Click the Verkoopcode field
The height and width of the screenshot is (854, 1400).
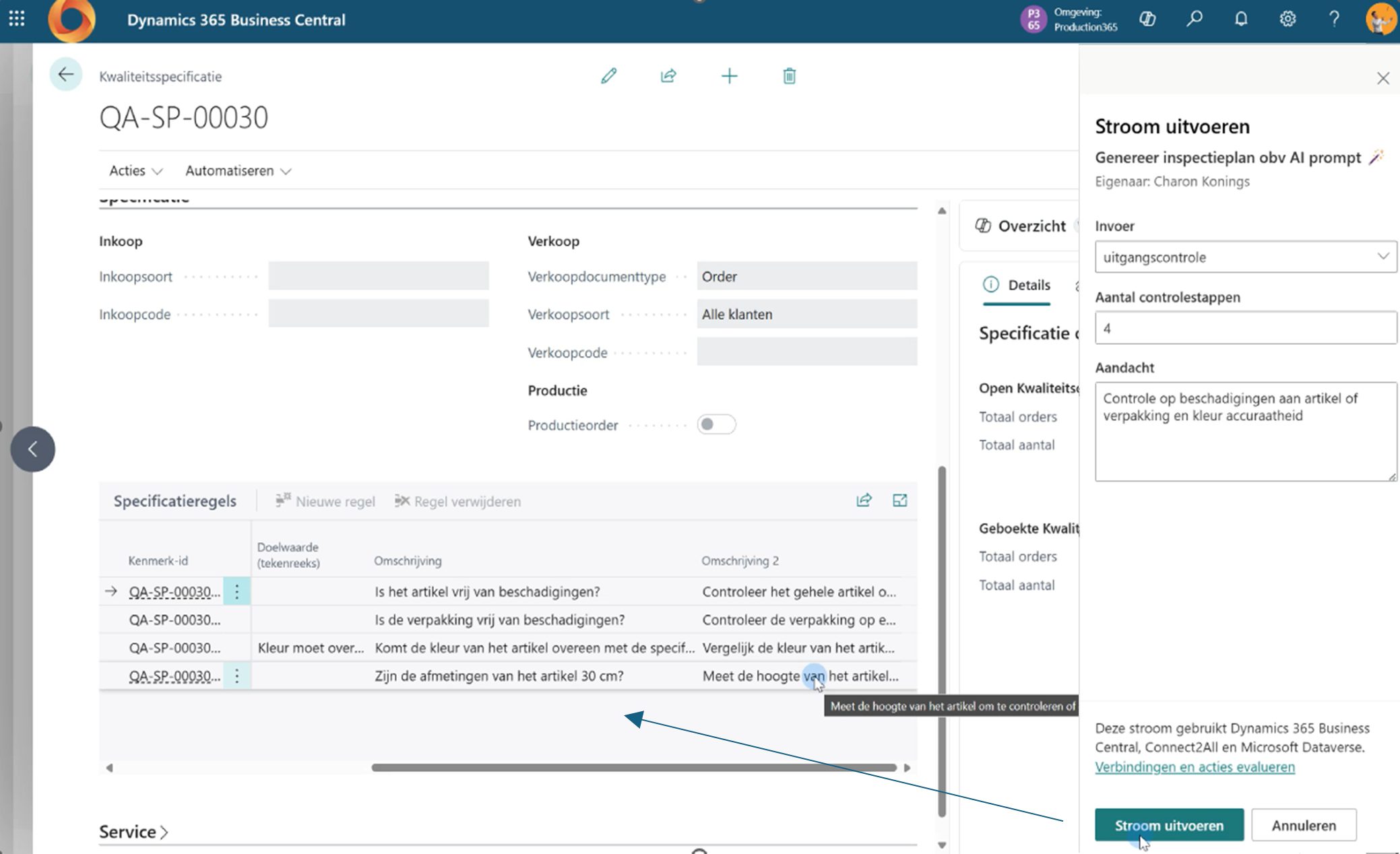click(807, 352)
